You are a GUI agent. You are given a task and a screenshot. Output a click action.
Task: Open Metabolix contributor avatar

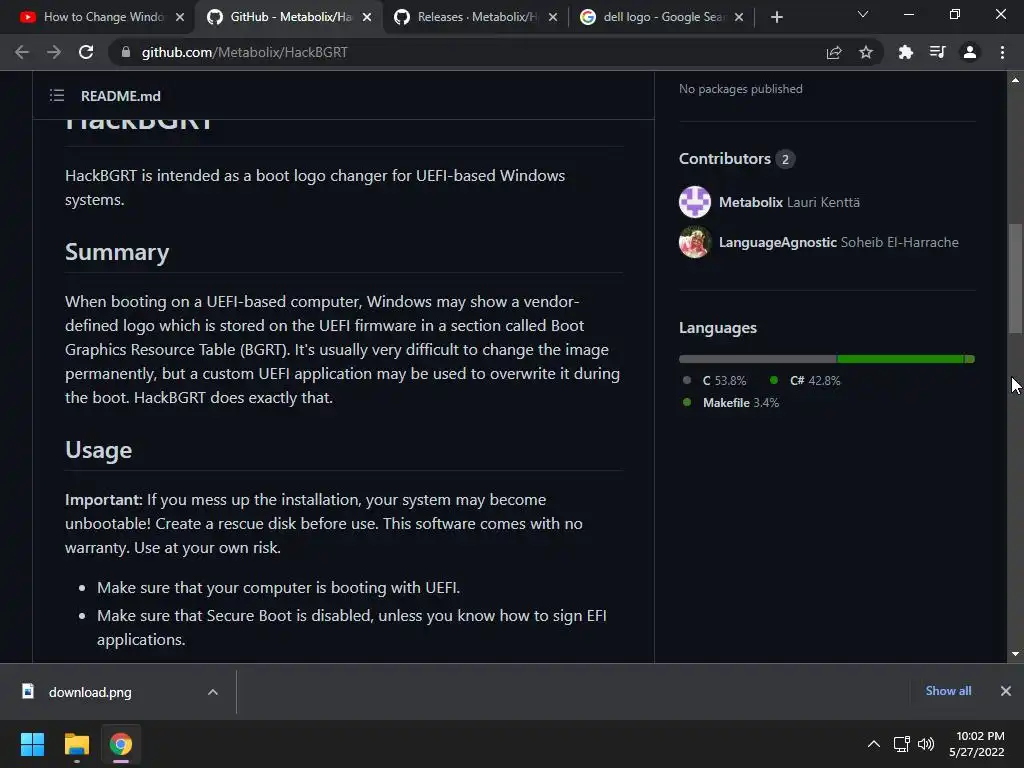pos(695,202)
